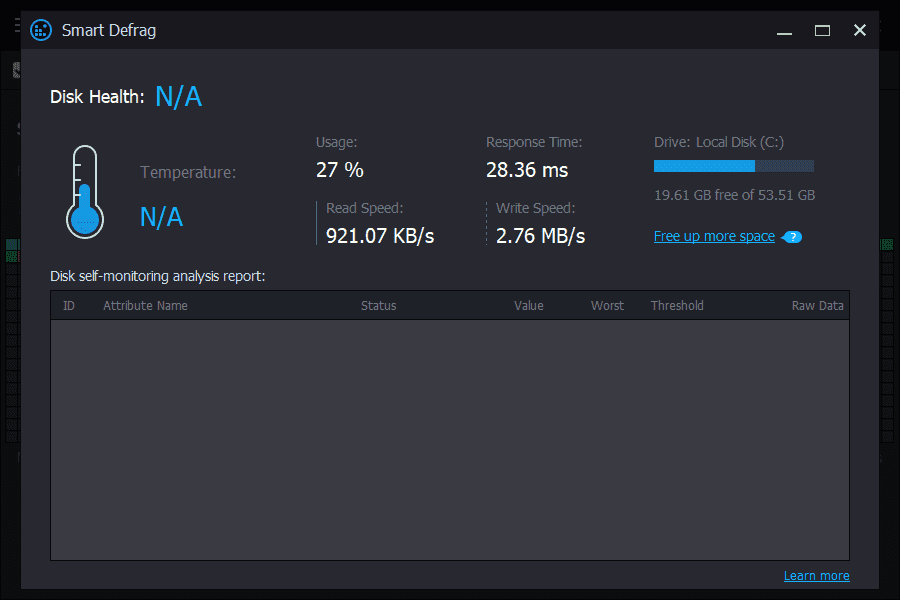The width and height of the screenshot is (900, 600).
Task: Follow the Learn more link
Action: click(816, 576)
